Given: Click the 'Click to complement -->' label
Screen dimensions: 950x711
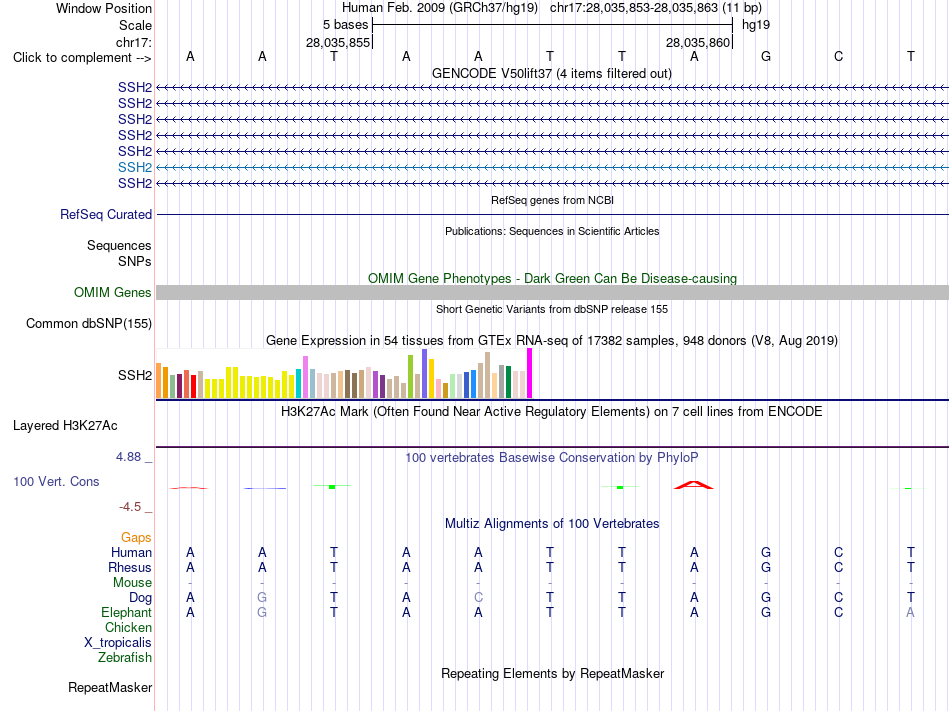Looking at the screenshot, I should [x=82, y=58].
